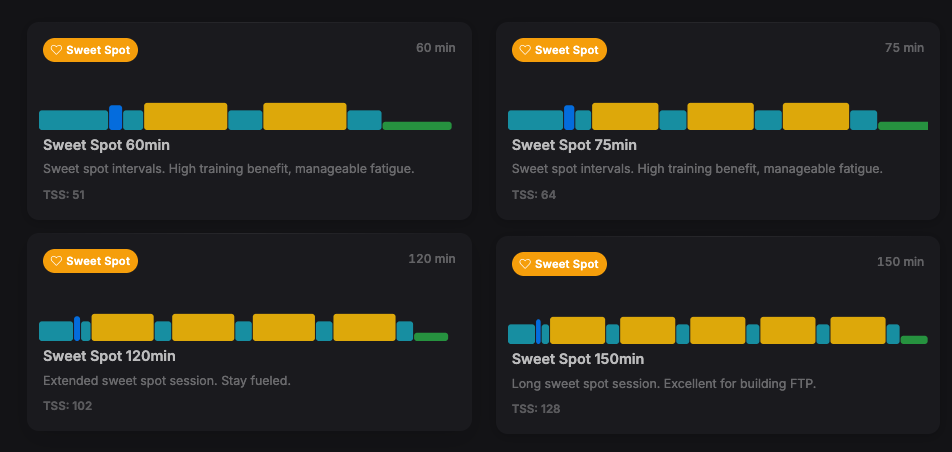This screenshot has width=952, height=452.
Task: Open the Sweet Spot 75min workout title
Action: tap(574, 145)
